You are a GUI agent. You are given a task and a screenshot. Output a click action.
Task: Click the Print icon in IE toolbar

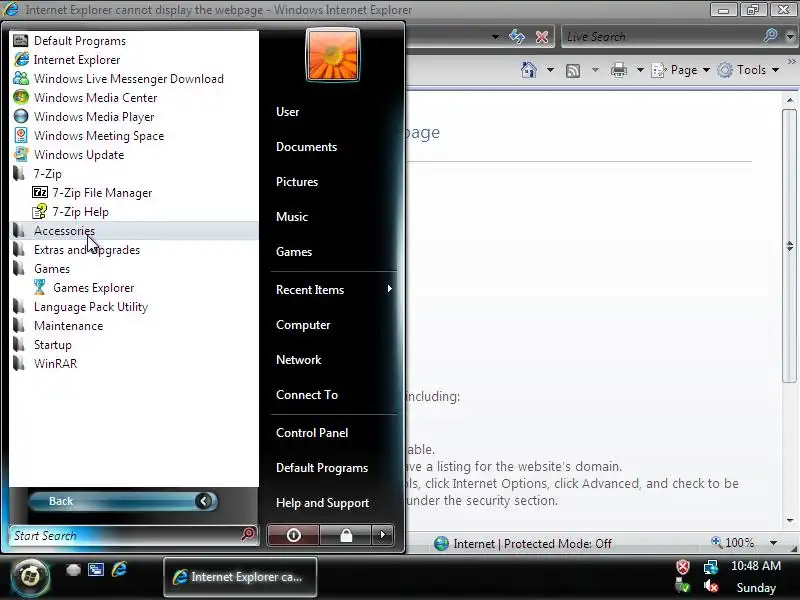click(x=619, y=70)
